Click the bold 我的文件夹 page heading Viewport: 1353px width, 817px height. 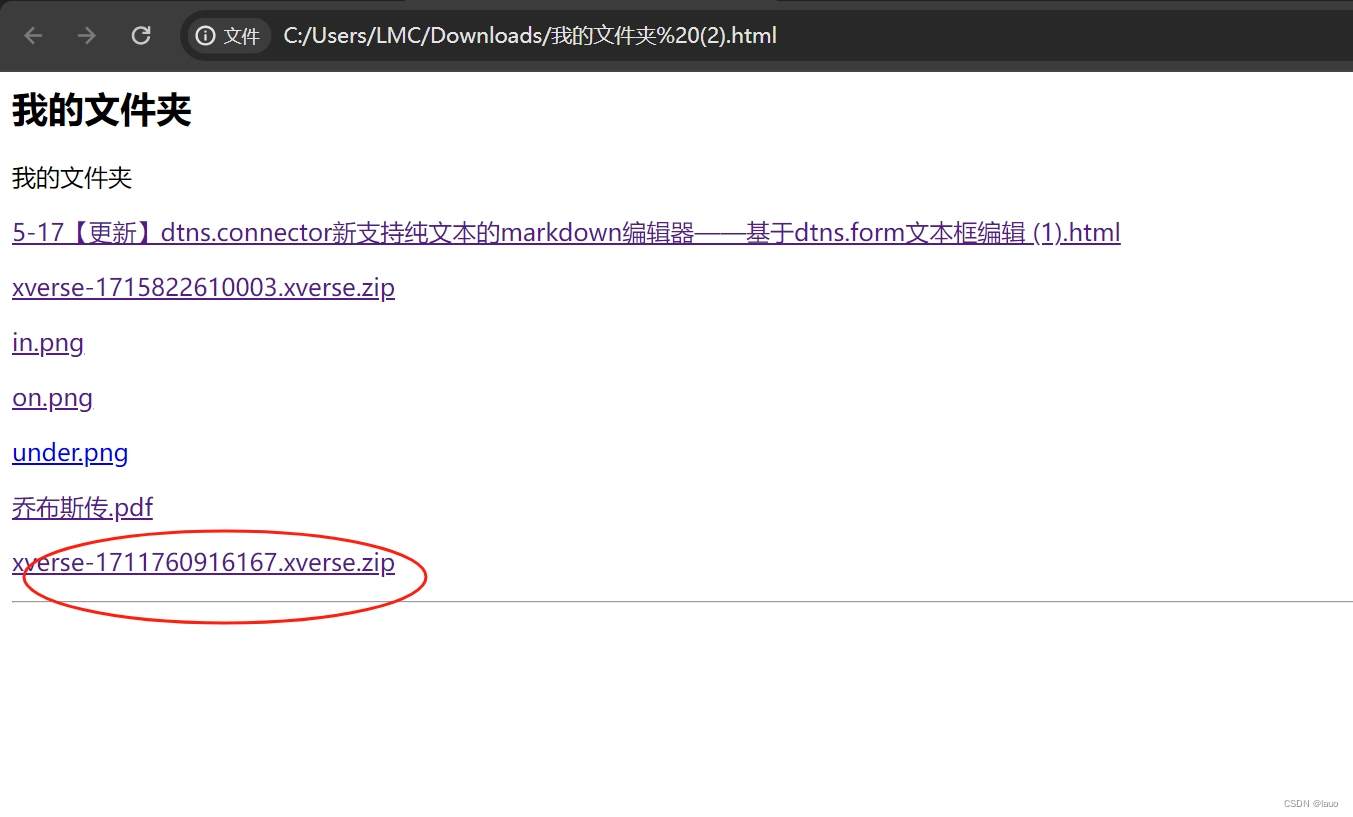[101, 110]
